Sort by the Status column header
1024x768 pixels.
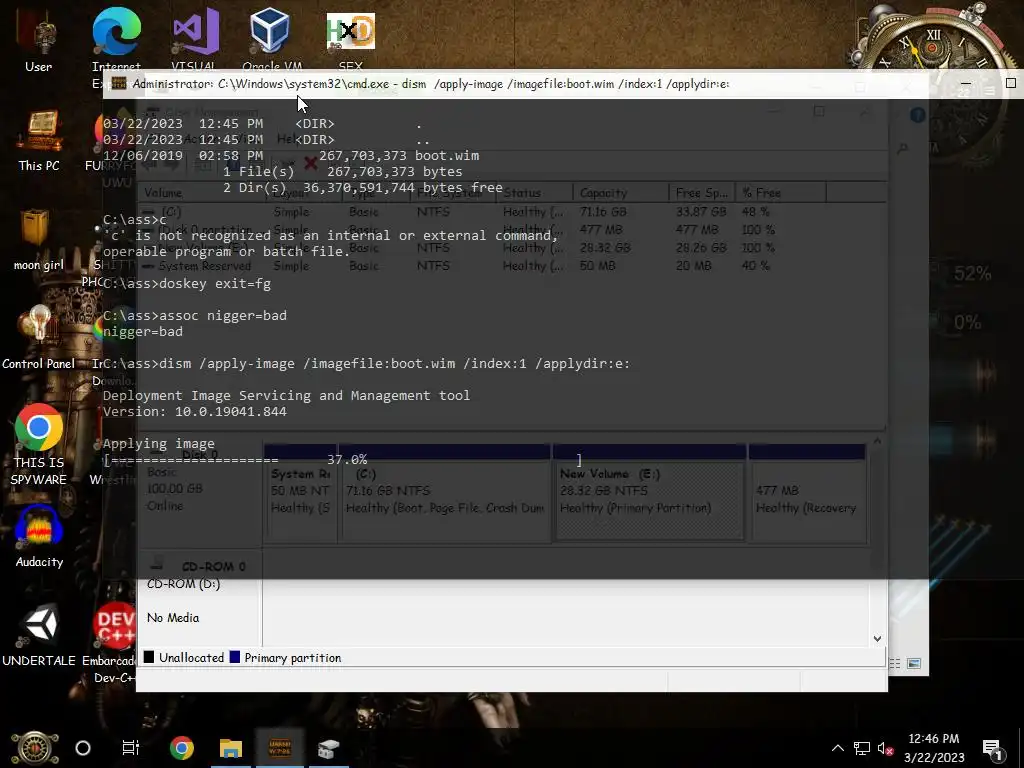click(536, 193)
